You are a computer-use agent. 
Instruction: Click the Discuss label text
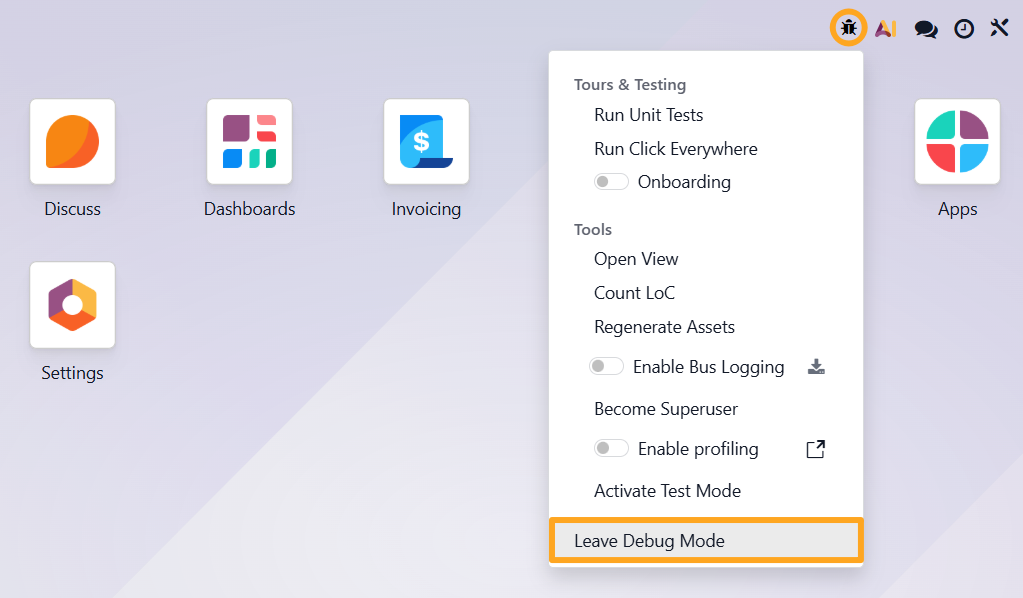click(x=72, y=209)
